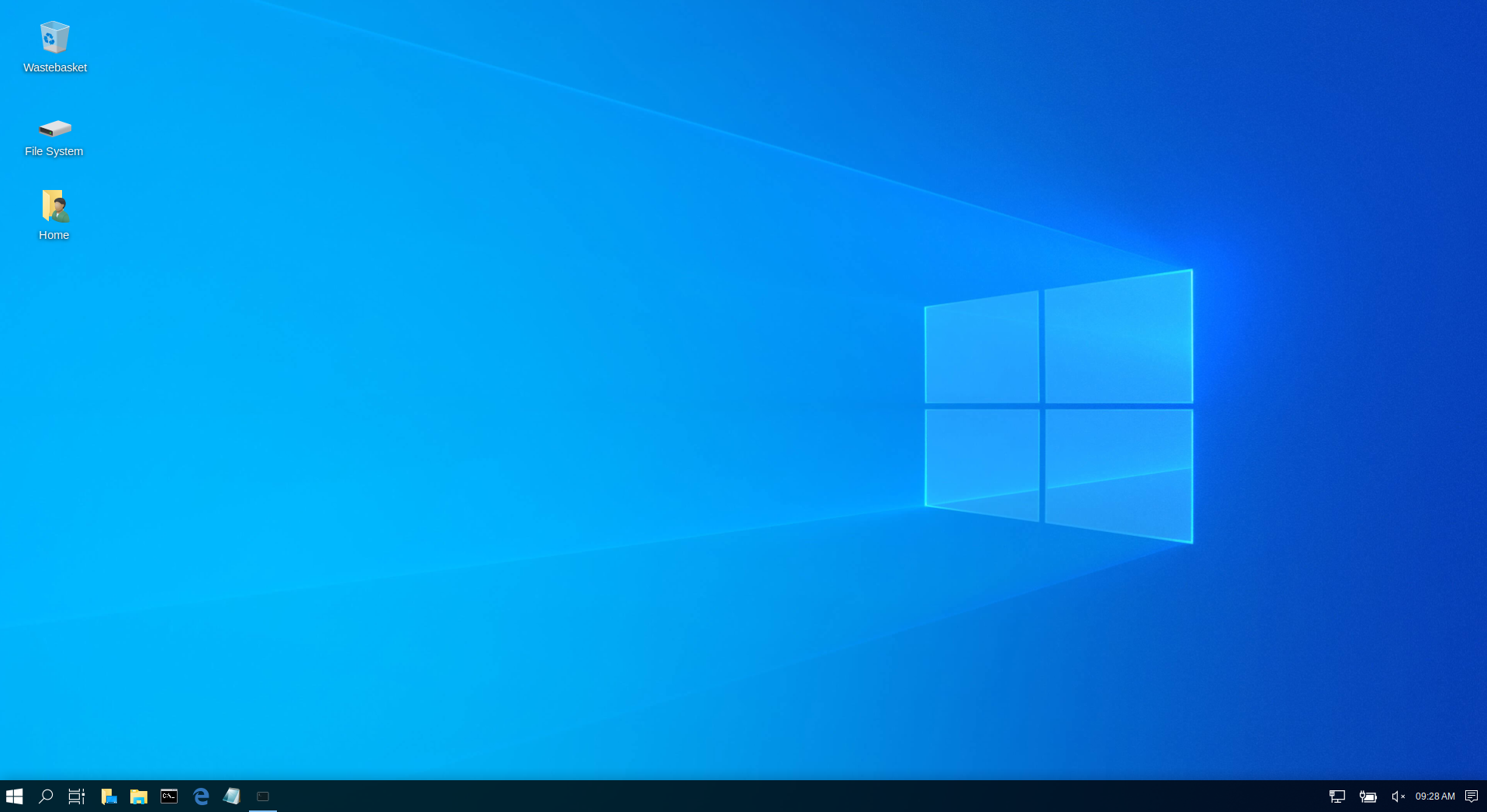This screenshot has width=1487, height=812.
Task: Select the Home folder desktop icon
Action: click(55, 206)
